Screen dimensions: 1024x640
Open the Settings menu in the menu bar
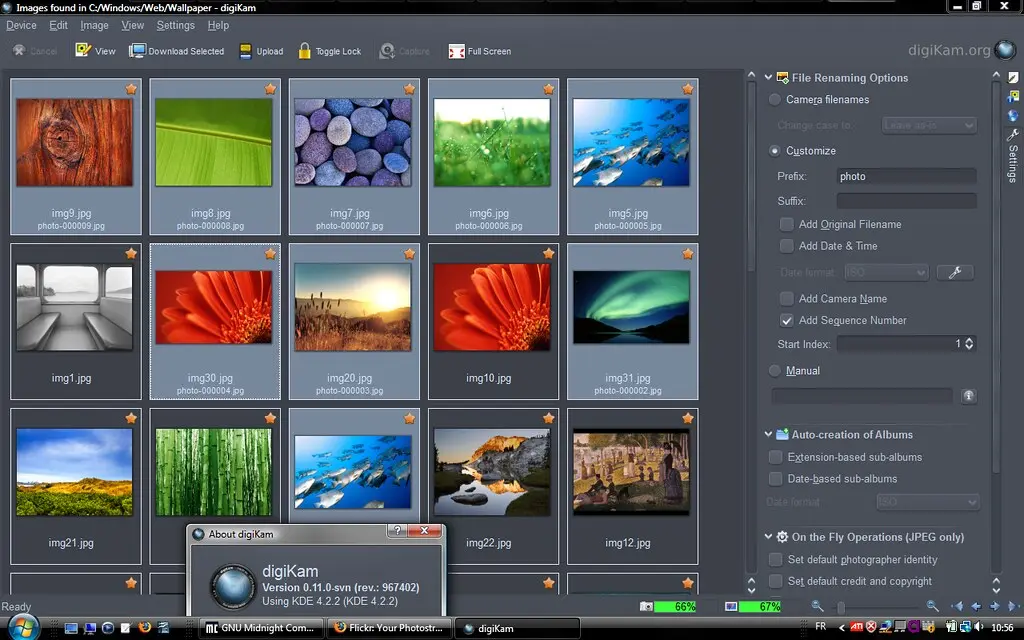[x=175, y=25]
